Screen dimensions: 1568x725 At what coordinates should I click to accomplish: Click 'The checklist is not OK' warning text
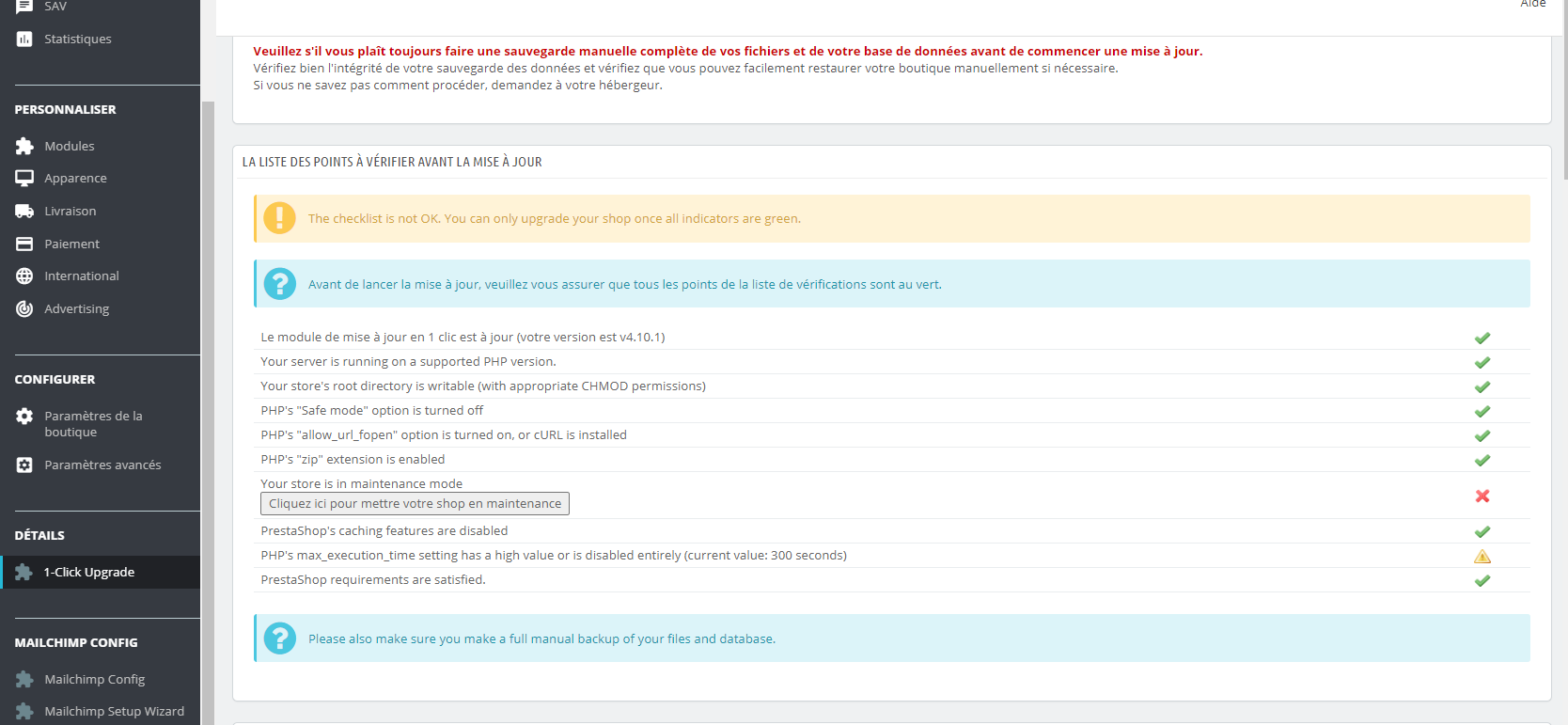tap(555, 218)
